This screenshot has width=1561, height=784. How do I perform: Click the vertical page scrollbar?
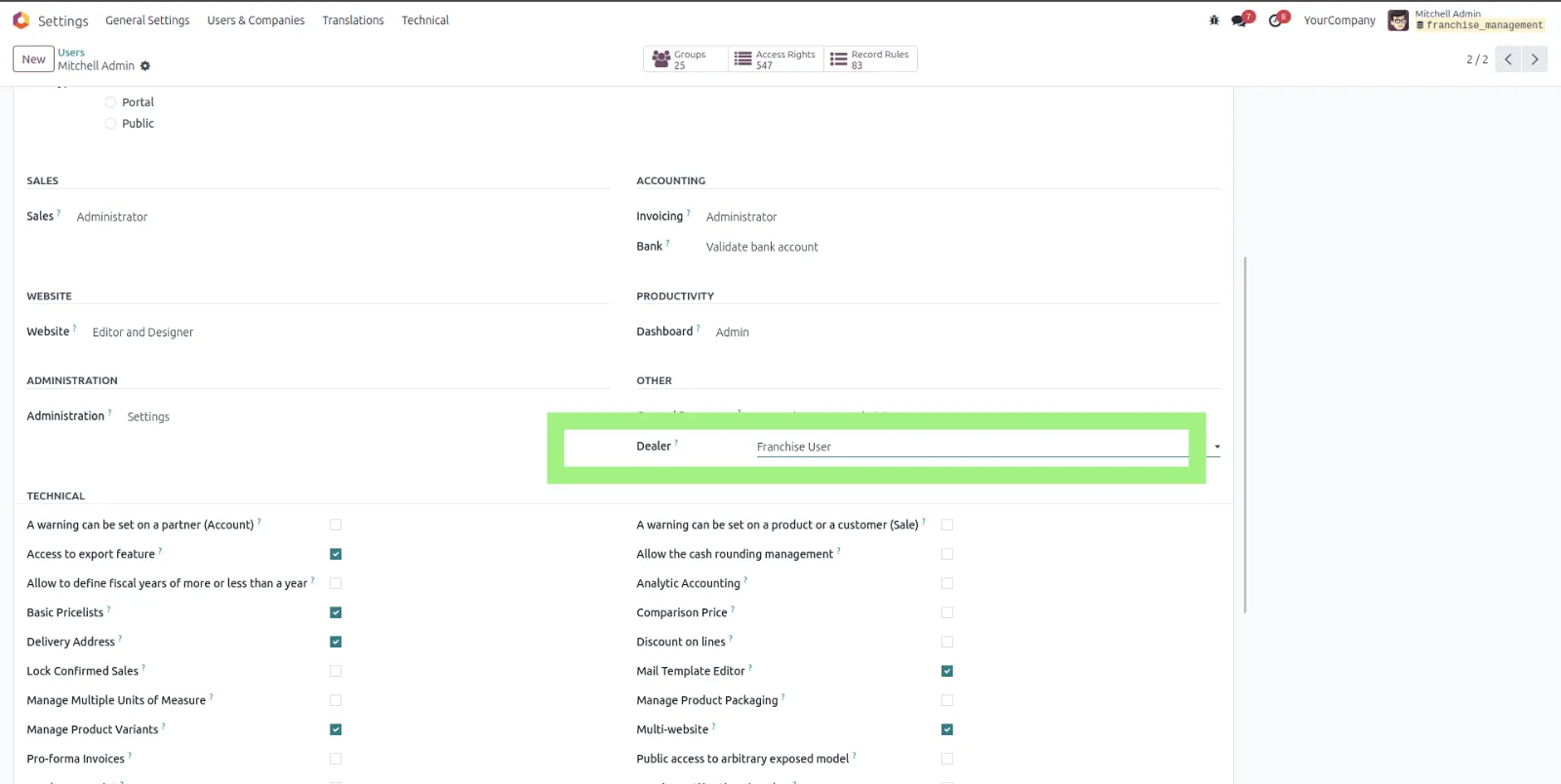(x=1245, y=434)
